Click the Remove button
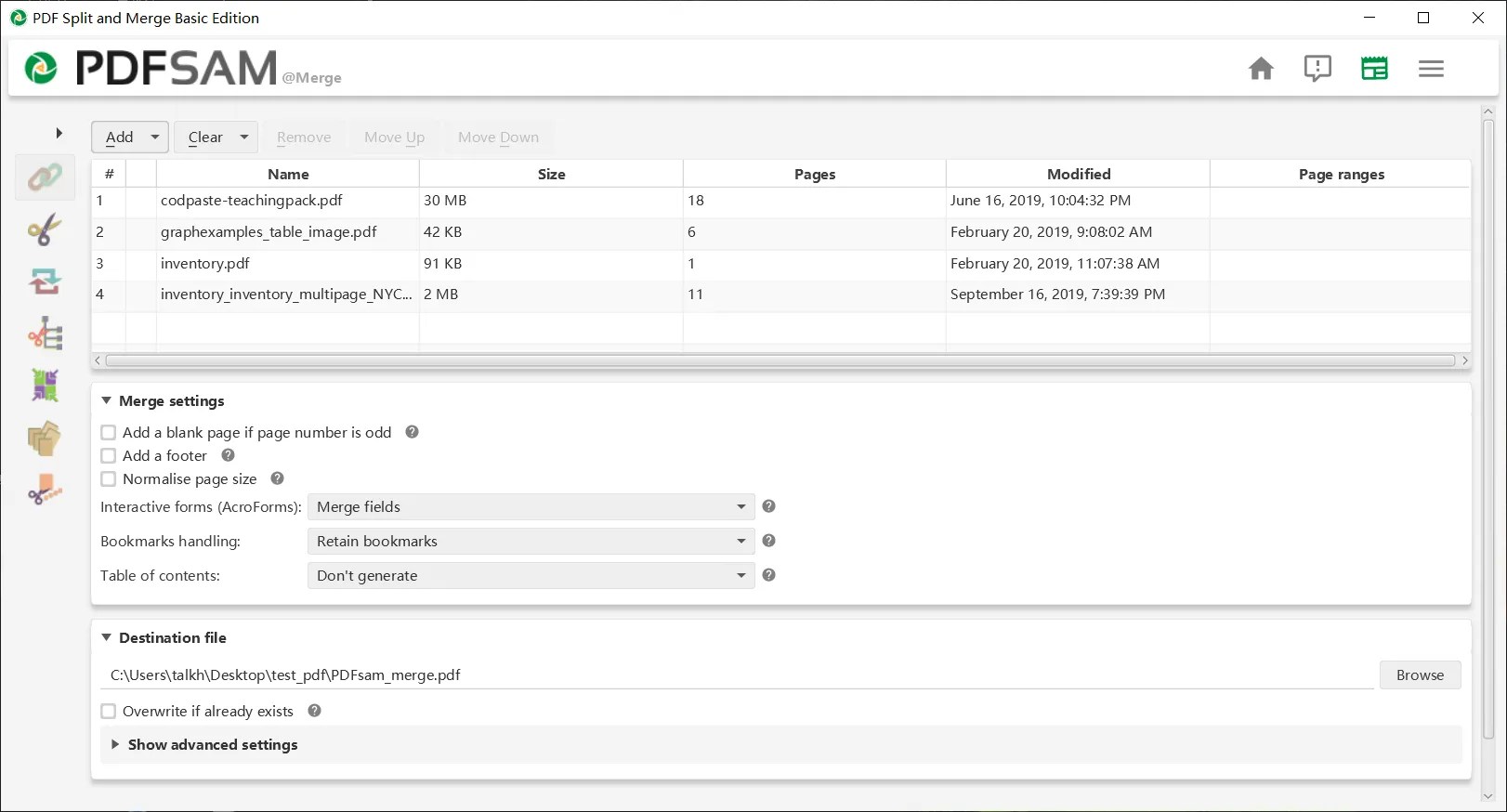Screen dimensions: 1507x812 [304, 137]
